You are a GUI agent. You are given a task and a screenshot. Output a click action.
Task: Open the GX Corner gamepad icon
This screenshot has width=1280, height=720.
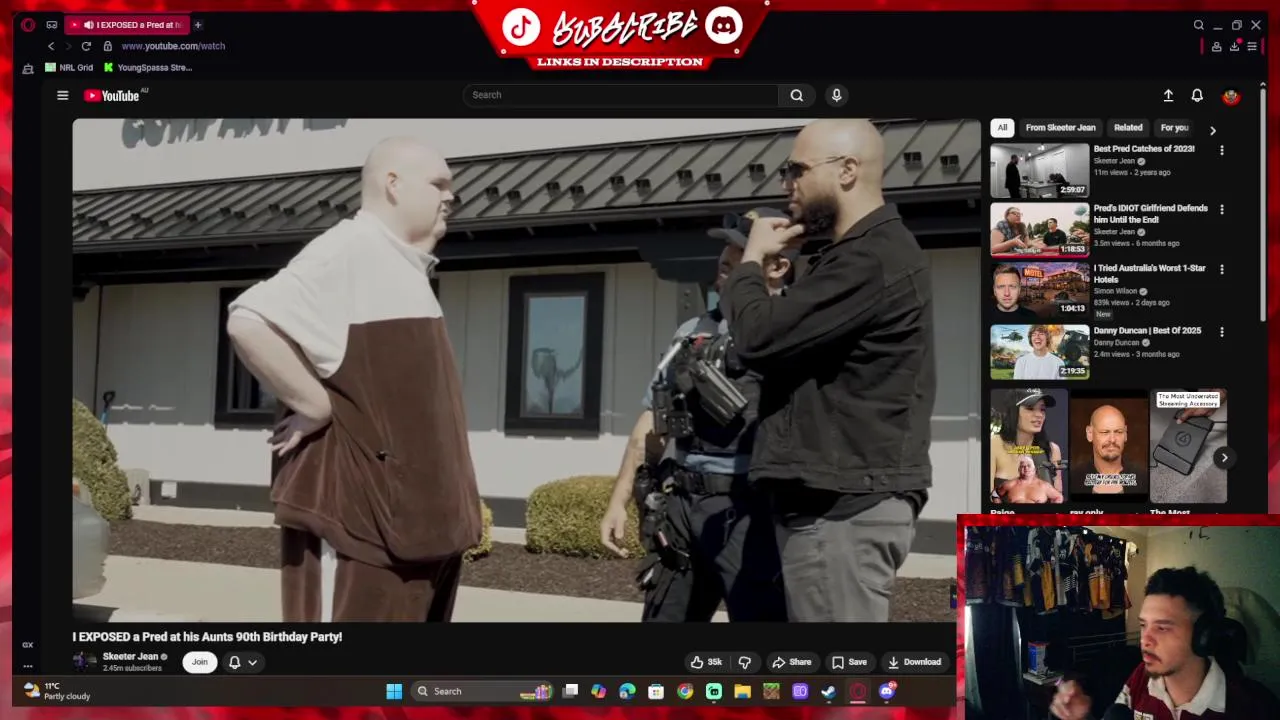pos(52,25)
